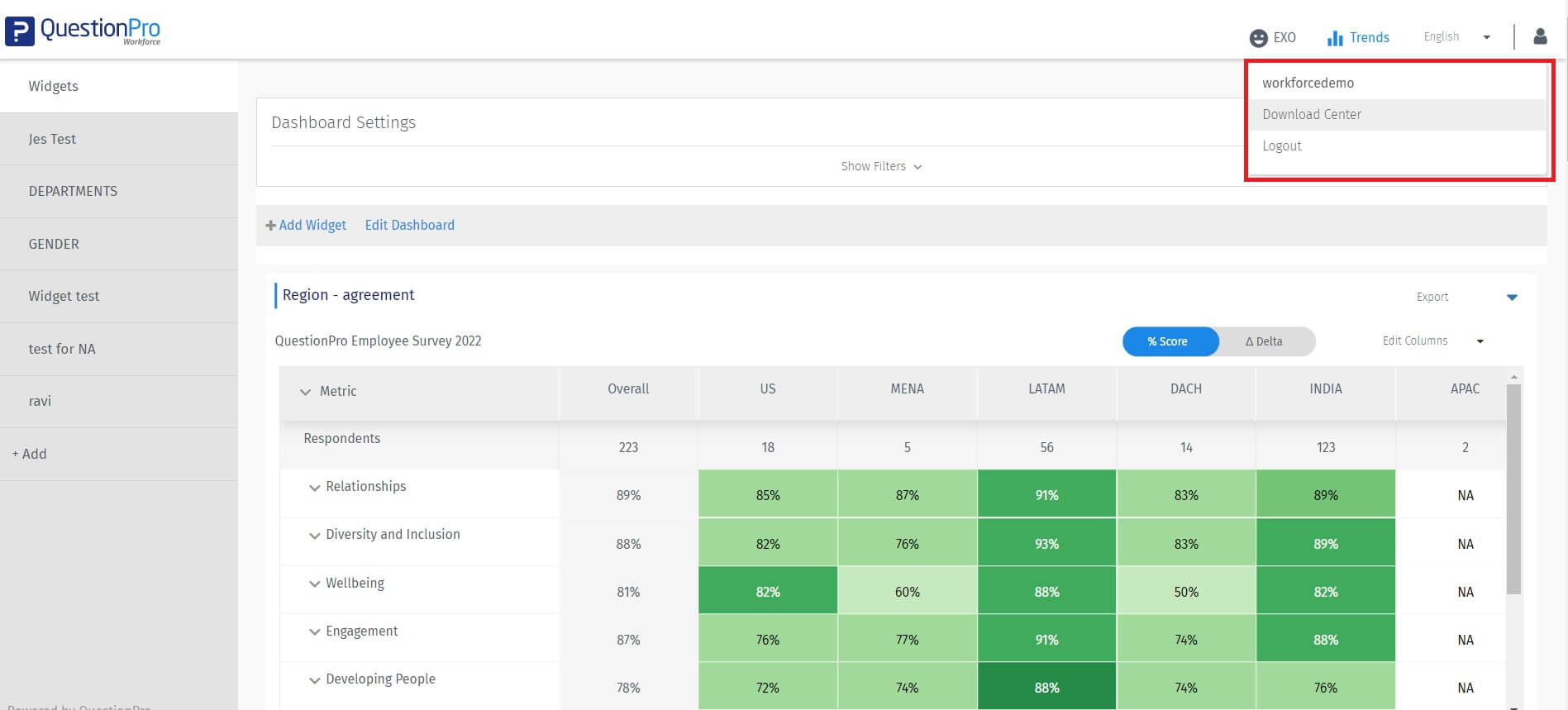
Task: Expand the Relationships row
Action: point(314,488)
